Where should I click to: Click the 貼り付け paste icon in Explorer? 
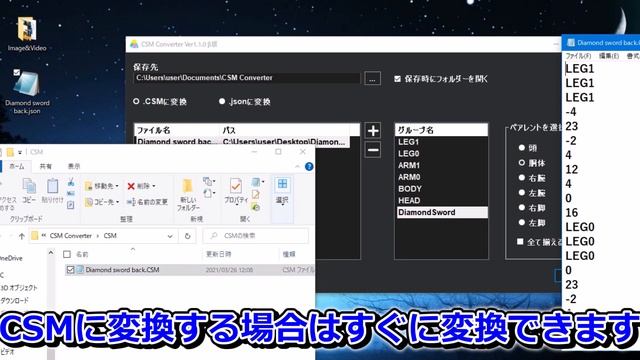point(52,191)
